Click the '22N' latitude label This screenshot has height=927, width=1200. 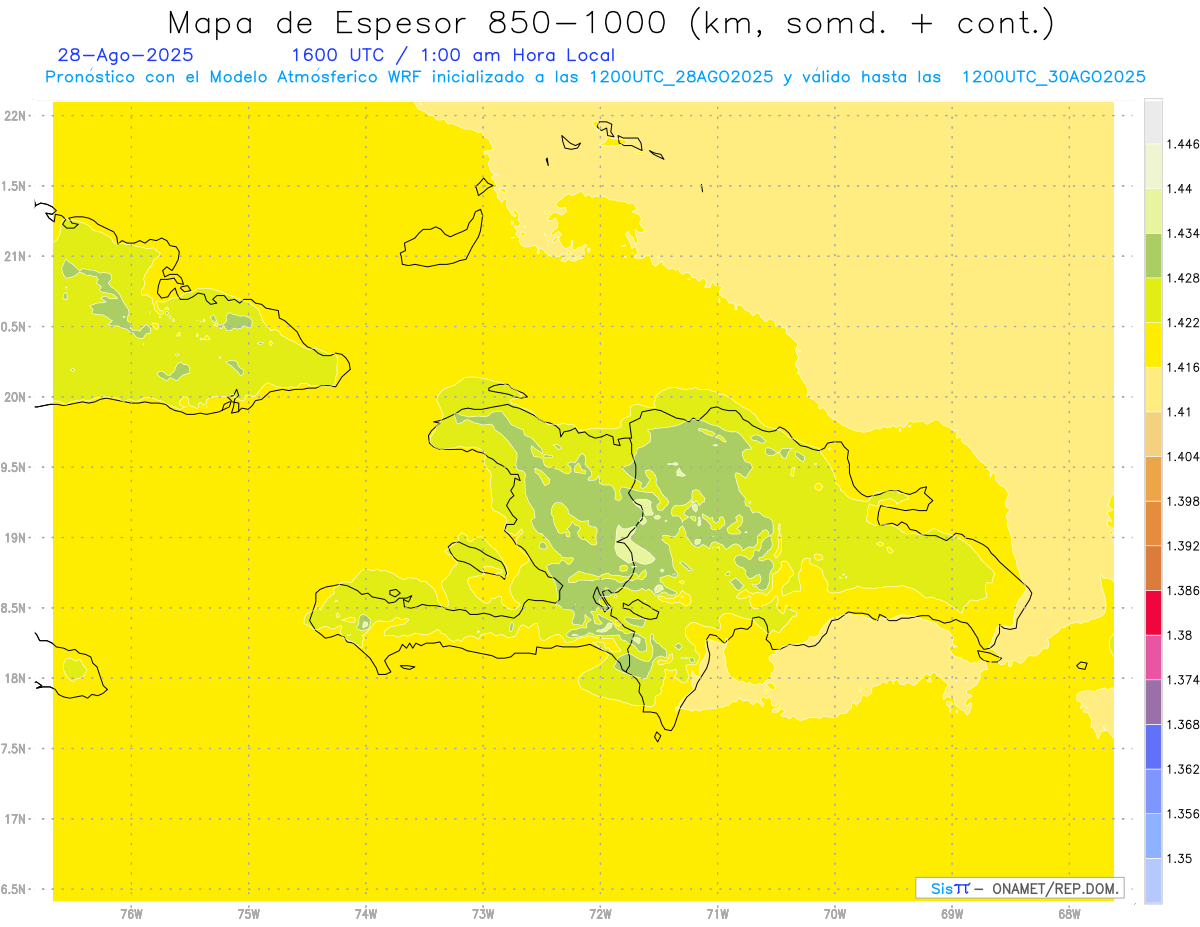15,116
